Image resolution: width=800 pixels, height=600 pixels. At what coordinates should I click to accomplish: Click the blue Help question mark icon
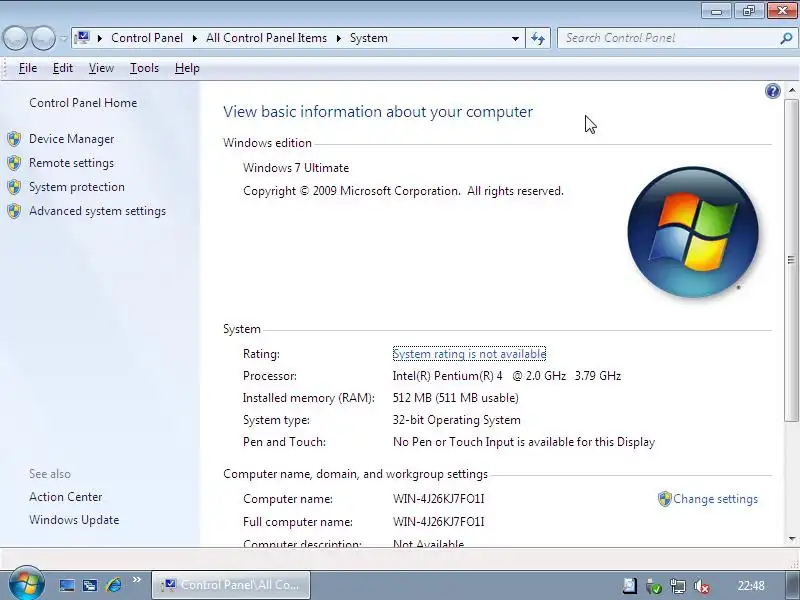(772, 91)
